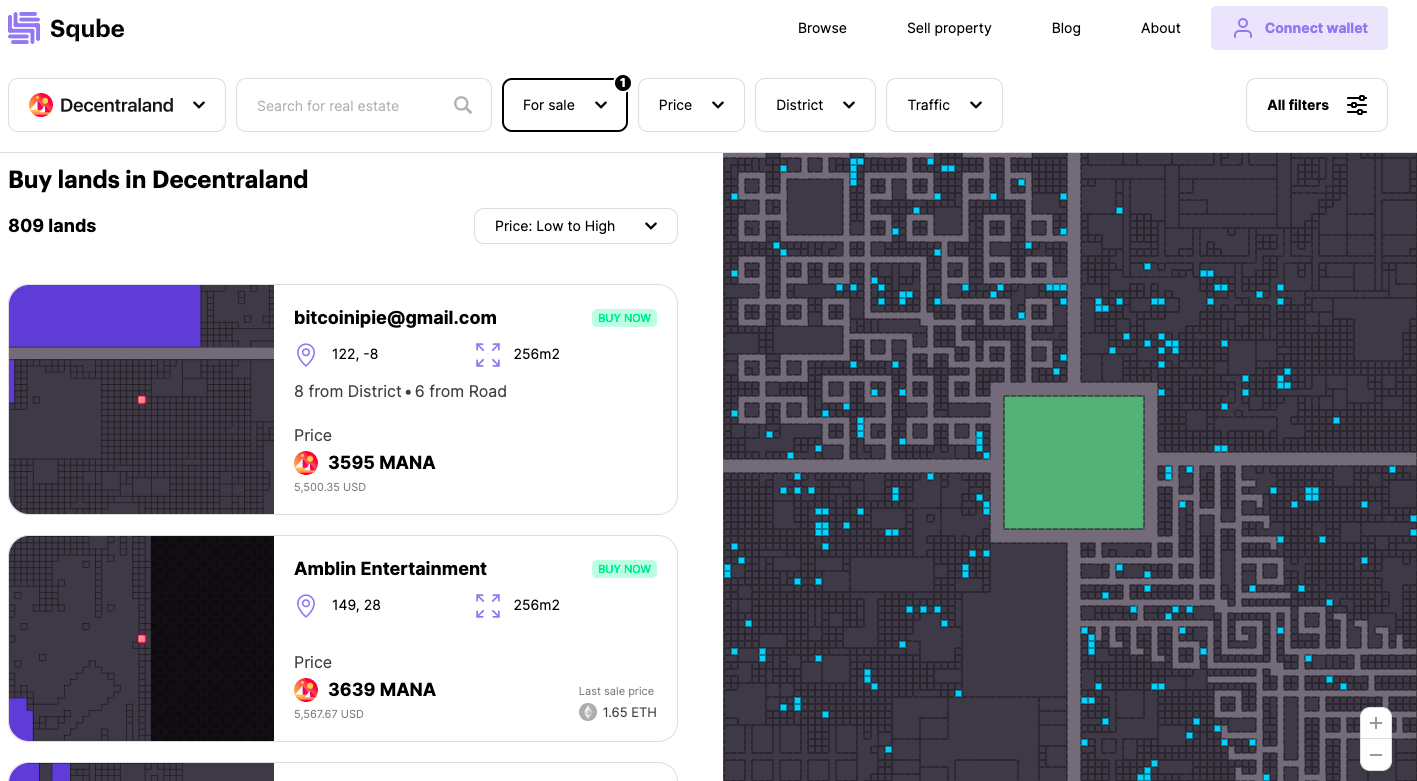Click the Sqube logo icon
The width and height of the screenshot is (1417, 781).
coord(24,28)
